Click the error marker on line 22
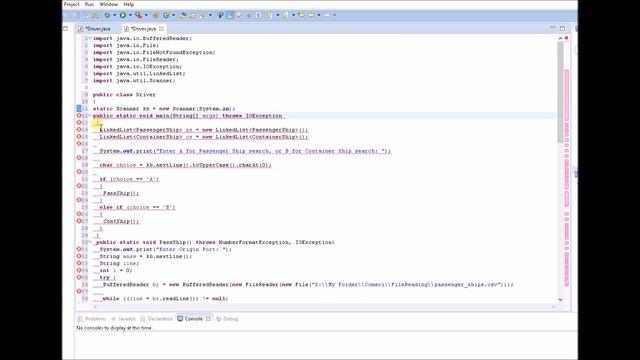Screen dimensions: 640x360 click(x=79, y=186)
